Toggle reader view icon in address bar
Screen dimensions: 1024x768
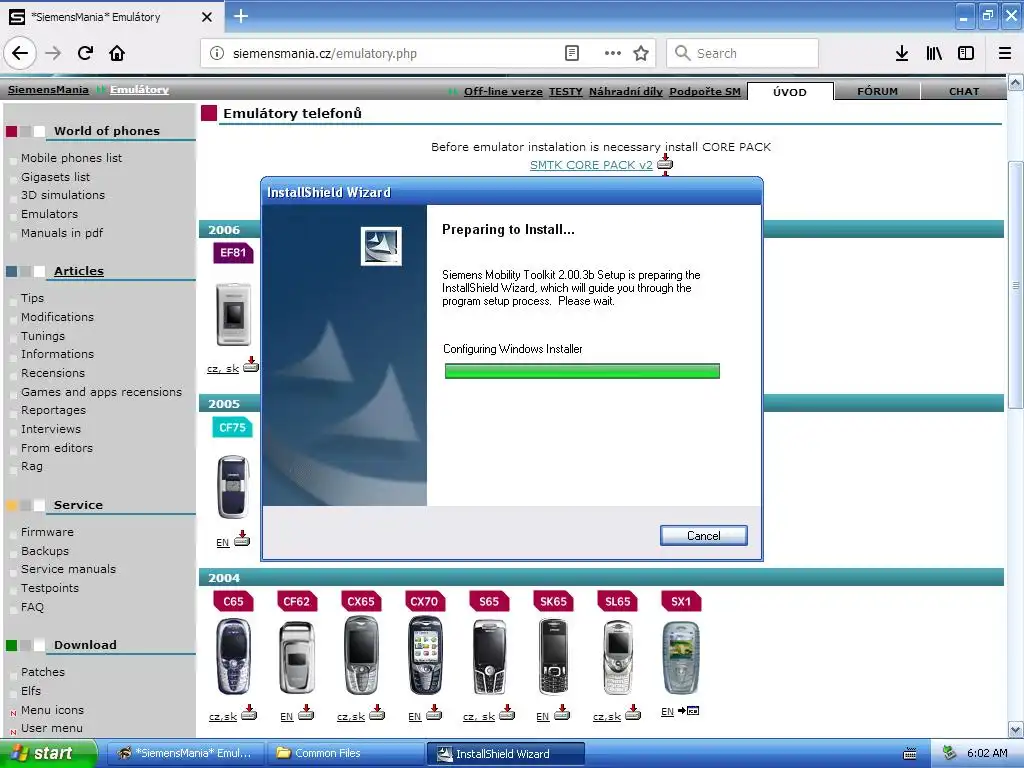click(571, 53)
